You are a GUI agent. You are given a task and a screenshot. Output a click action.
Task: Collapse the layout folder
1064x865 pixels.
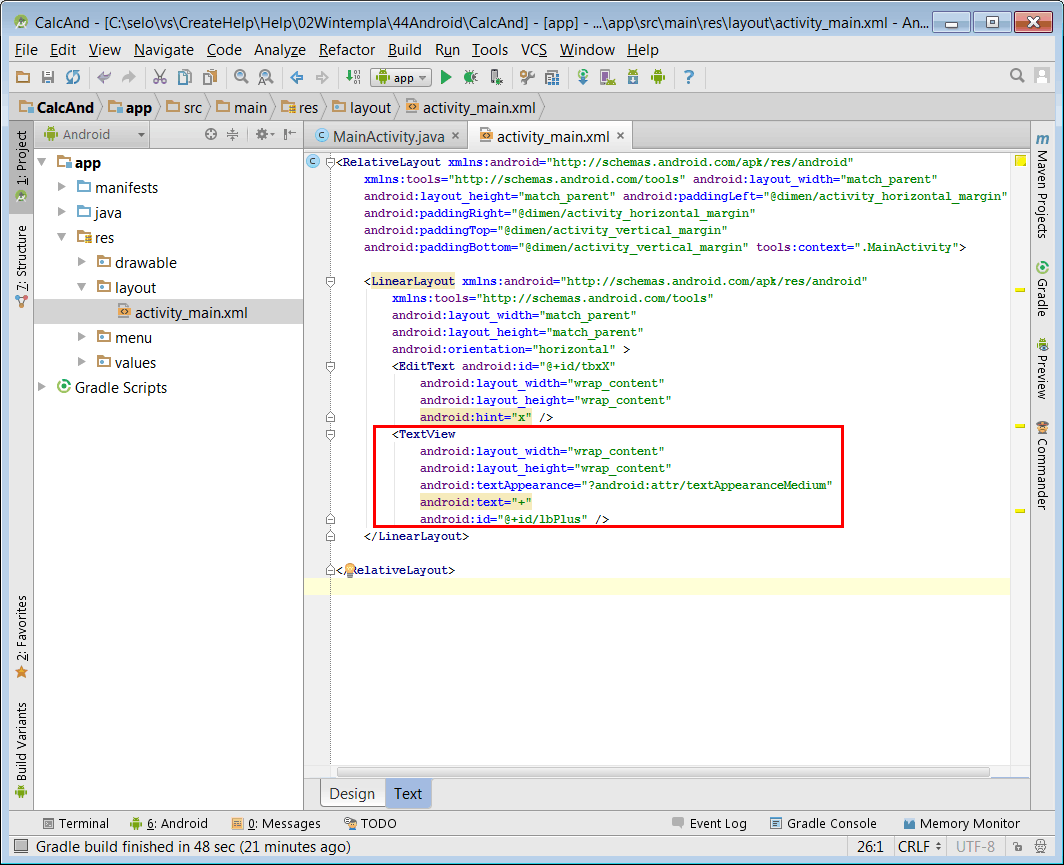(81, 287)
